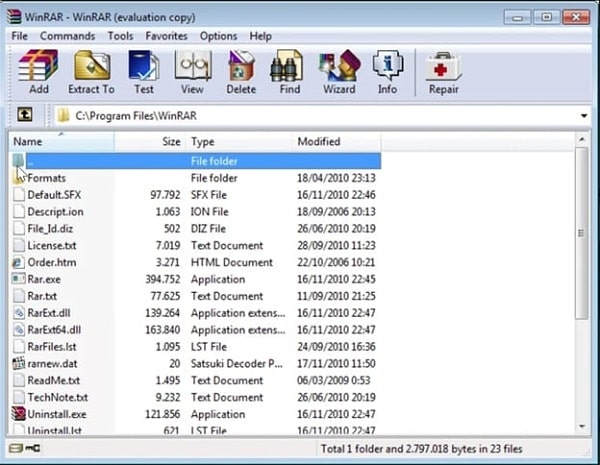Click the status bar total bytes text

[421, 449]
